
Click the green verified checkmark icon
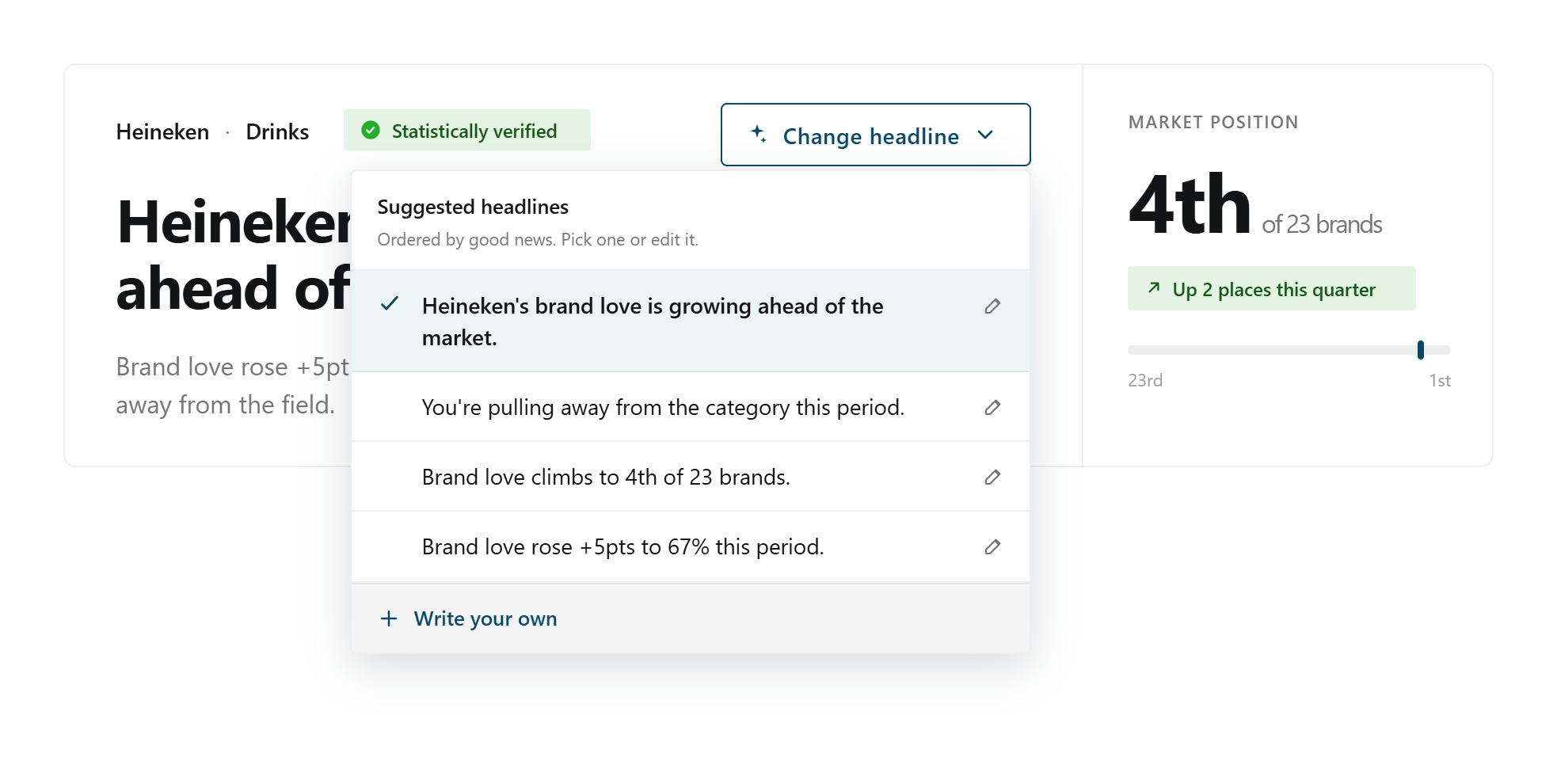[371, 130]
